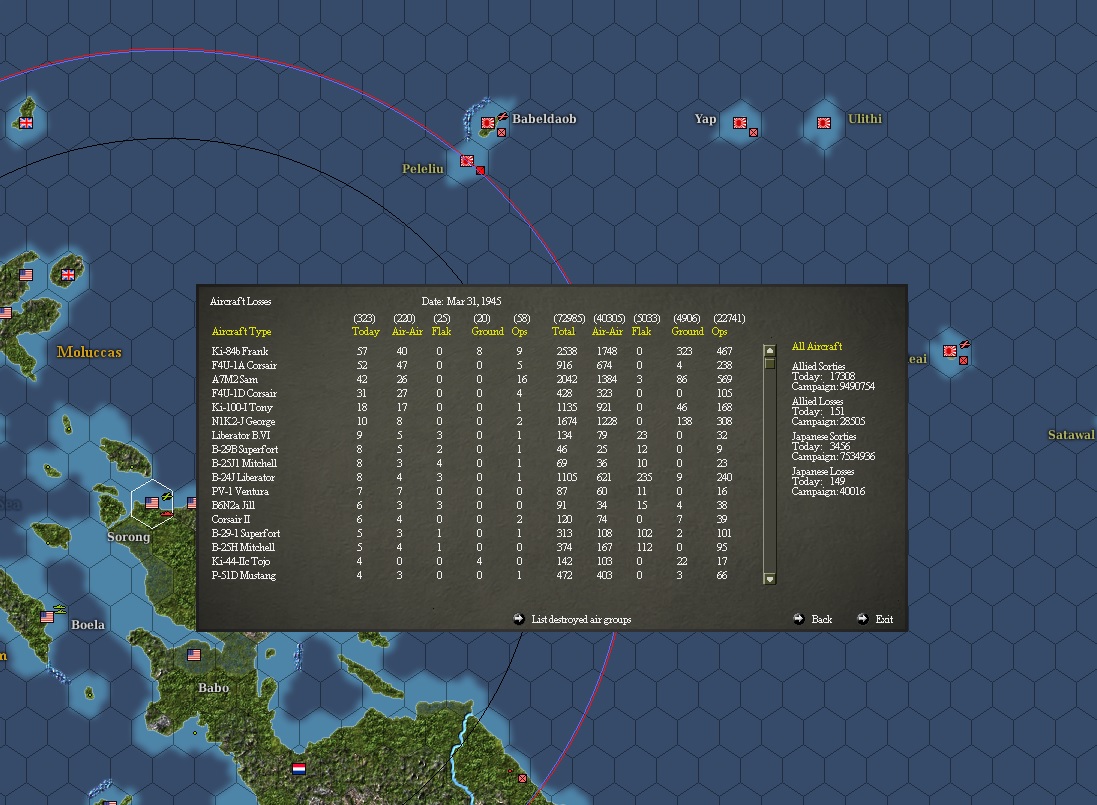Click the red unit marker at Yap
This screenshot has width=1097, height=805.
pos(753,132)
